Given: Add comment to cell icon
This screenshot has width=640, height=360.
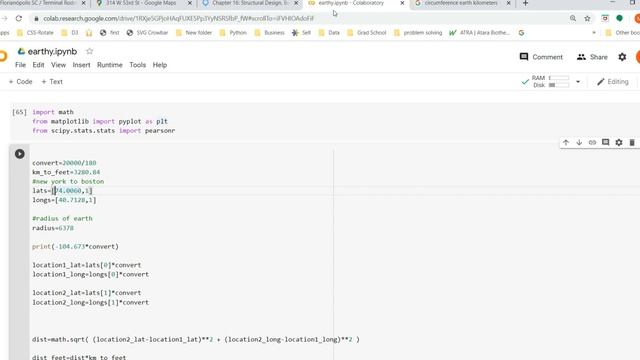Looking at the screenshot, I should pyautogui.click(x=606, y=142).
